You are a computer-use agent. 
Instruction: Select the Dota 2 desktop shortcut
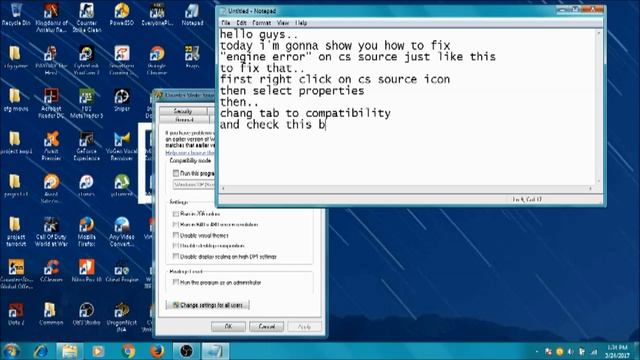click(x=16, y=314)
